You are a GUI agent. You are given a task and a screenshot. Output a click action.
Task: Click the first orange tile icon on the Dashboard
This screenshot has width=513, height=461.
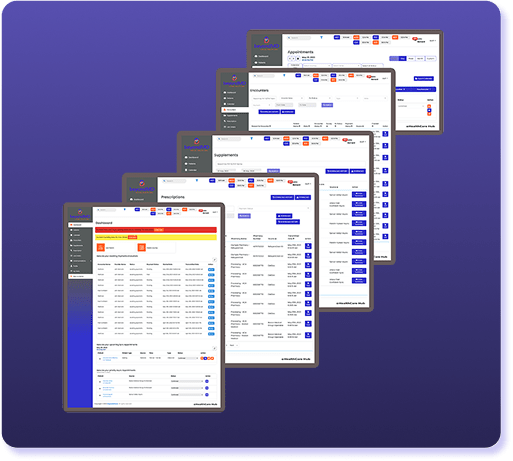[101, 247]
